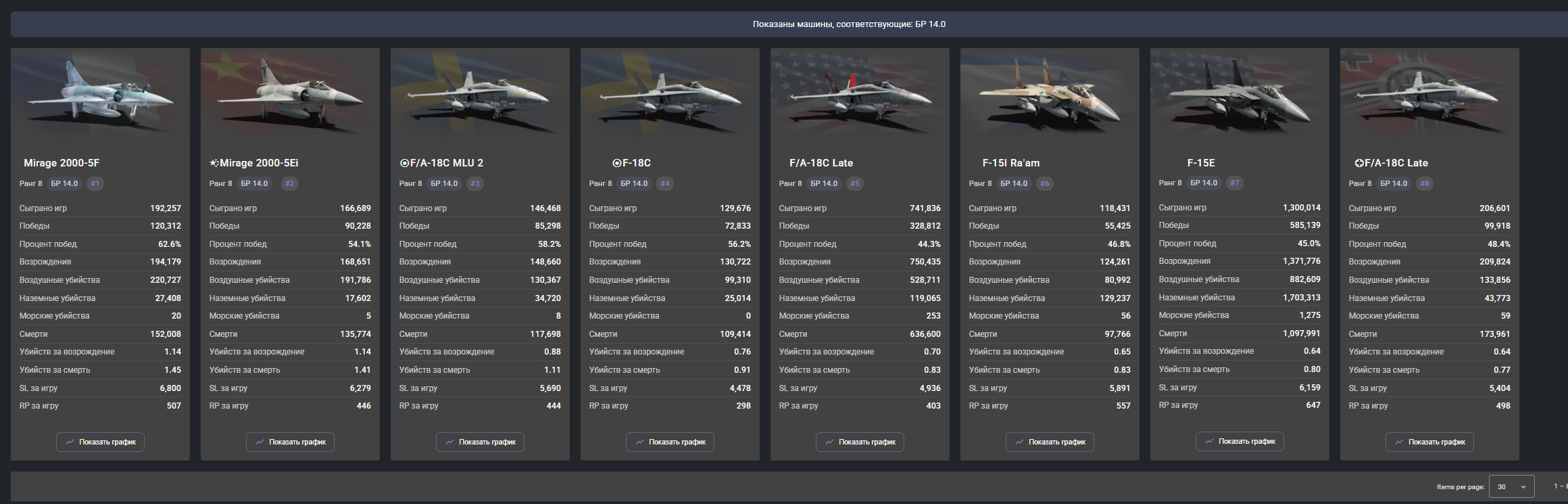Click trend icon on F-15E chart button

click(x=1209, y=441)
